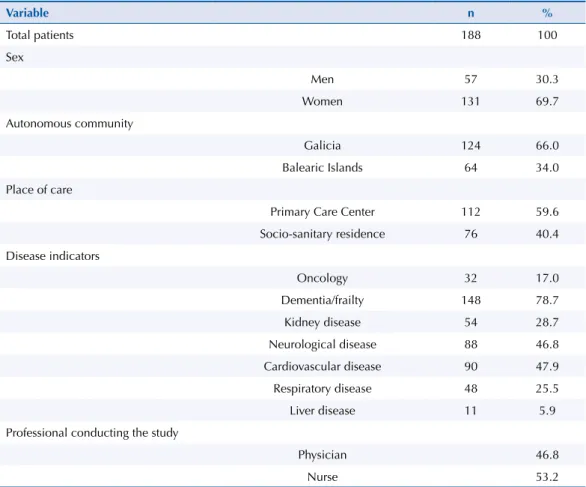Screen dimensions: 586x487
Task: Click the 'Dementia/frailty' label
Action: click(322, 300)
